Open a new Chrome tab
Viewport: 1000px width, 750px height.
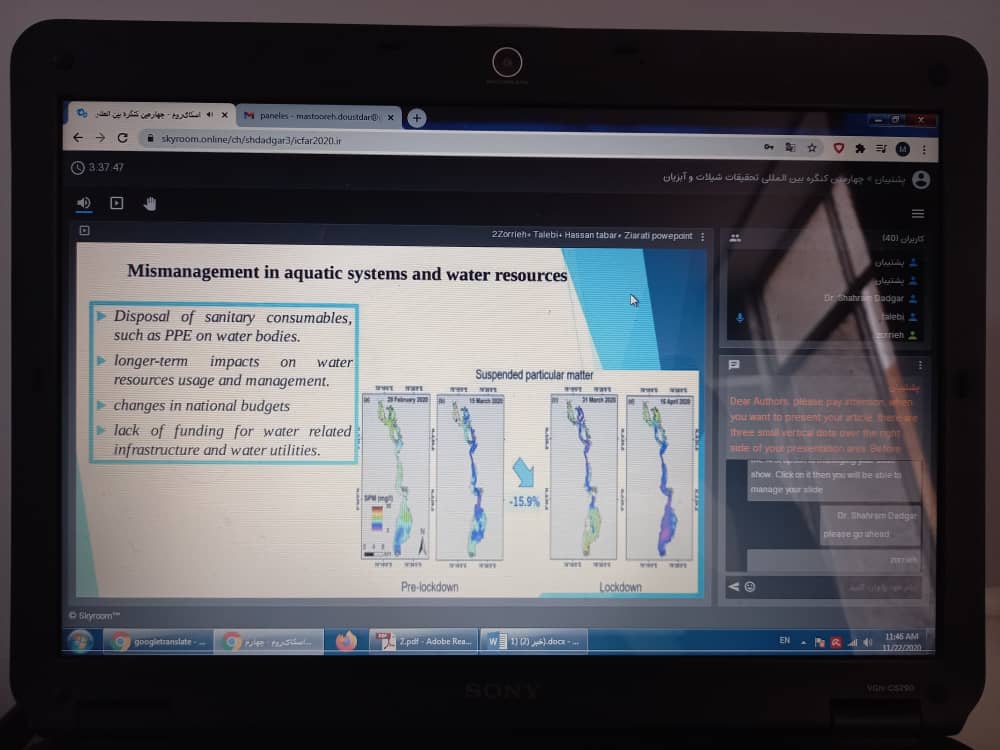417,117
